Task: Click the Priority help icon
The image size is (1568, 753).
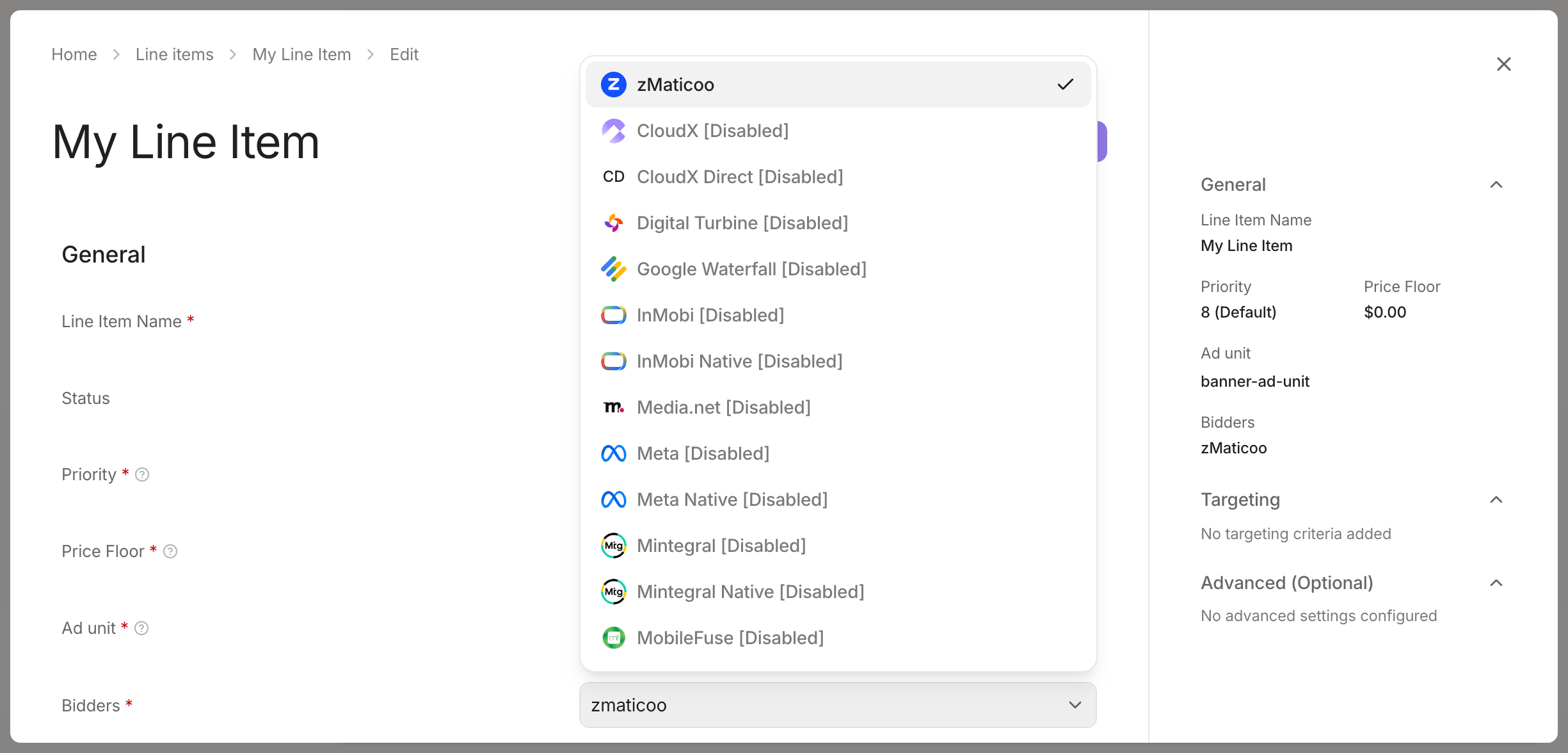Action: (142, 474)
